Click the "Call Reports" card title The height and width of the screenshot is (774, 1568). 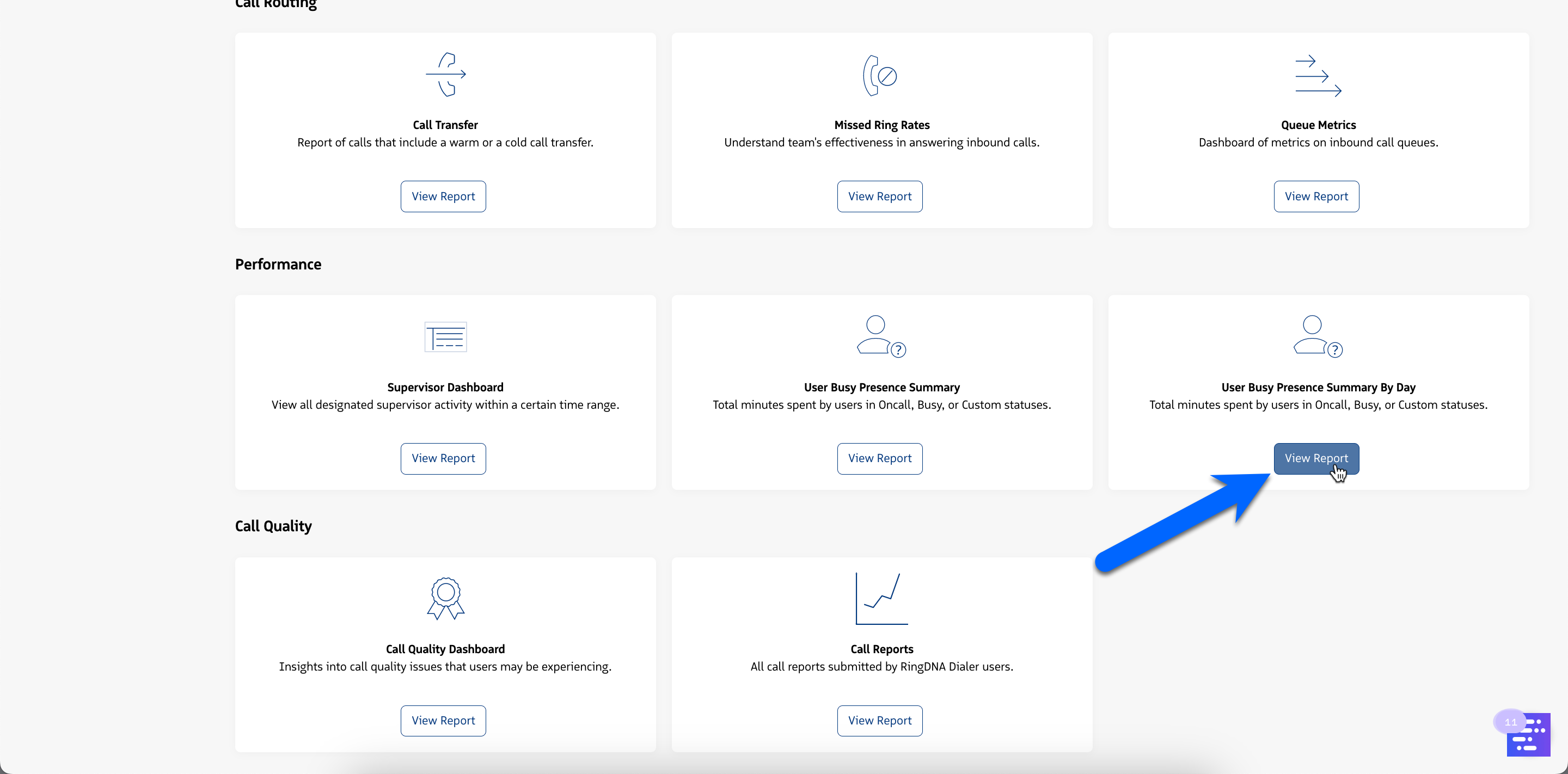pos(881,649)
